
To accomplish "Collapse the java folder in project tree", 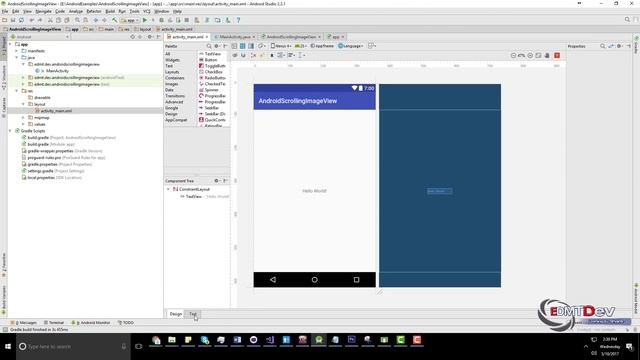I will point(17,58).
